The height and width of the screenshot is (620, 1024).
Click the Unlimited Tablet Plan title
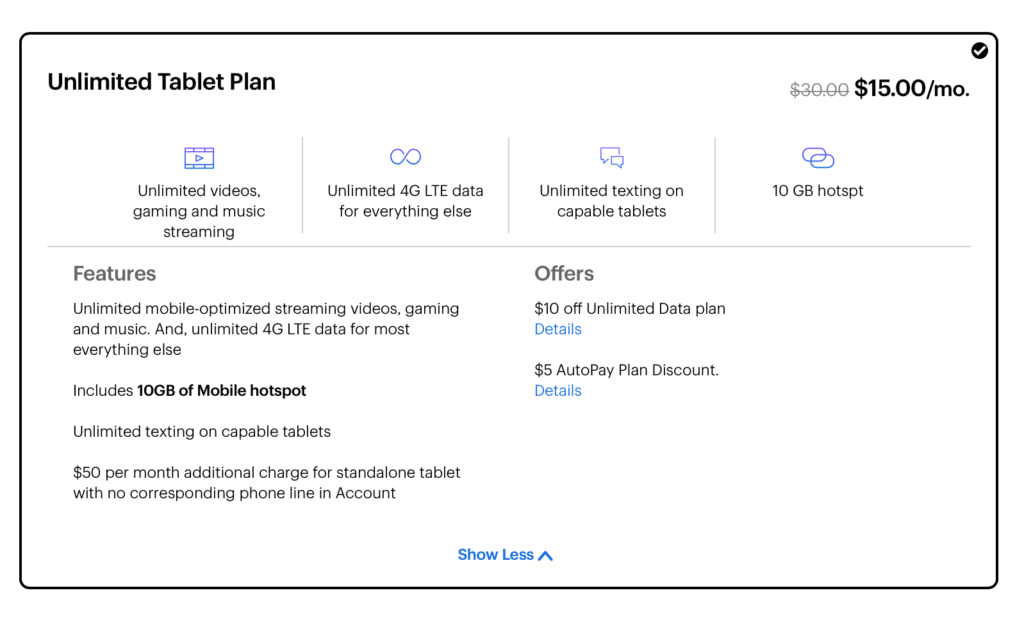coord(161,81)
